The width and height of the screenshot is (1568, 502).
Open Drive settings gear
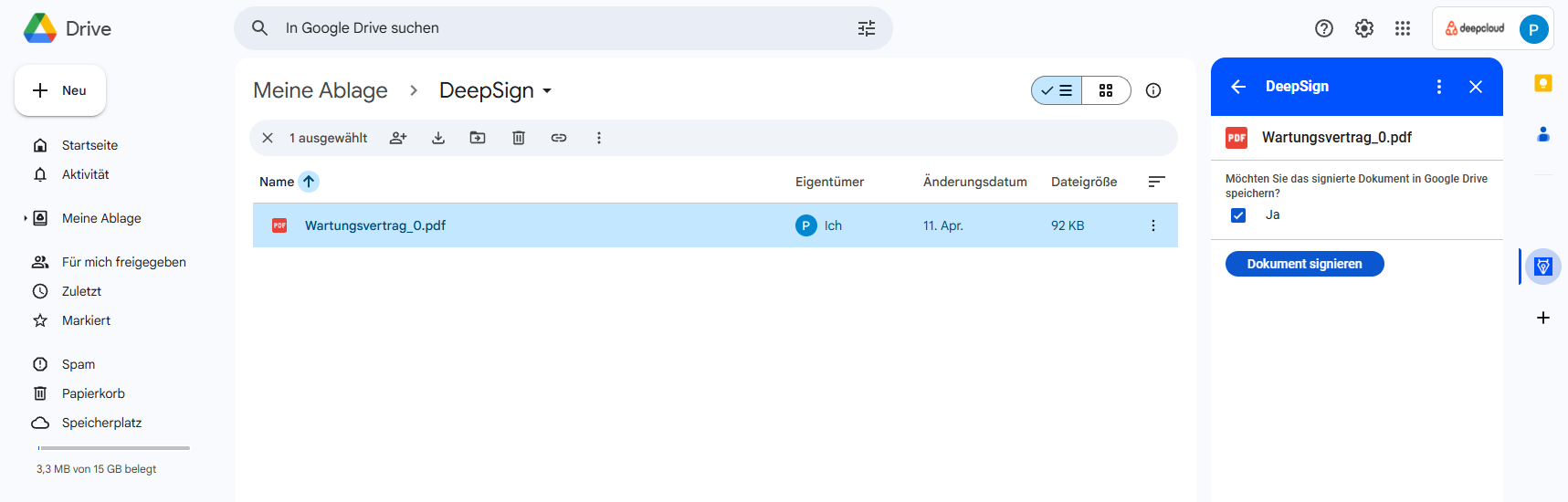point(1363,28)
